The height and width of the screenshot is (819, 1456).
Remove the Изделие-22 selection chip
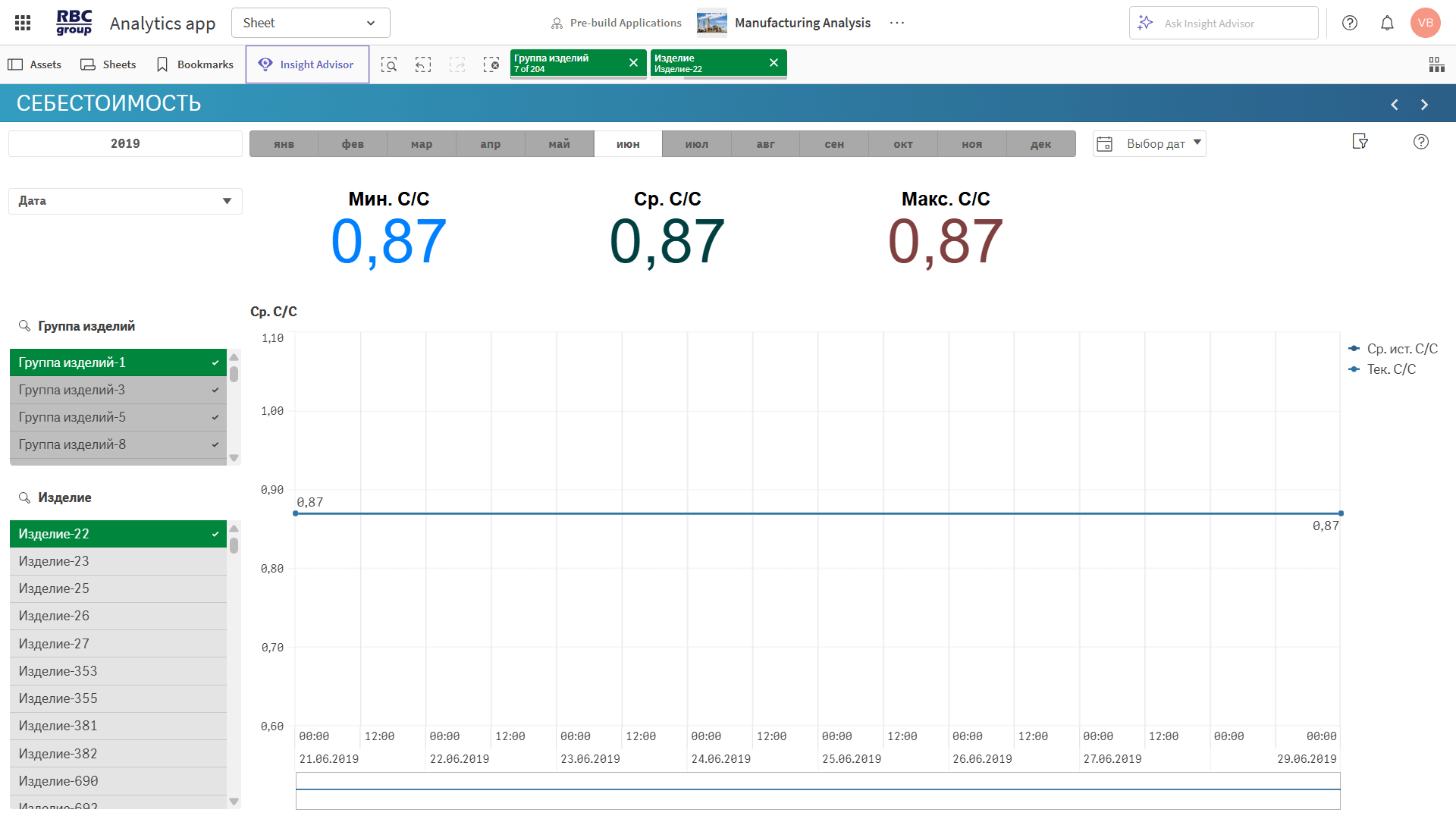773,63
